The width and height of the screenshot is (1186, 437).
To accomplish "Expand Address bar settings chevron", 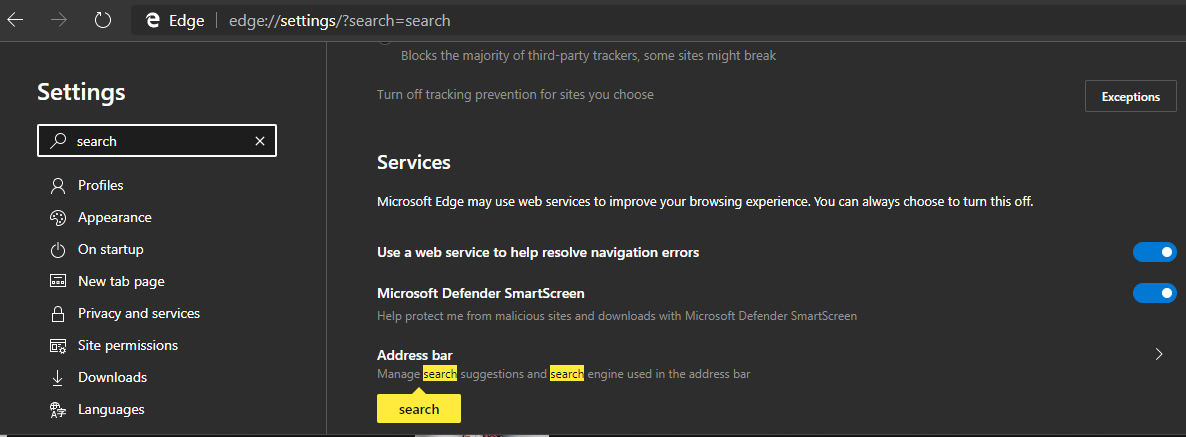I will [x=1159, y=354].
